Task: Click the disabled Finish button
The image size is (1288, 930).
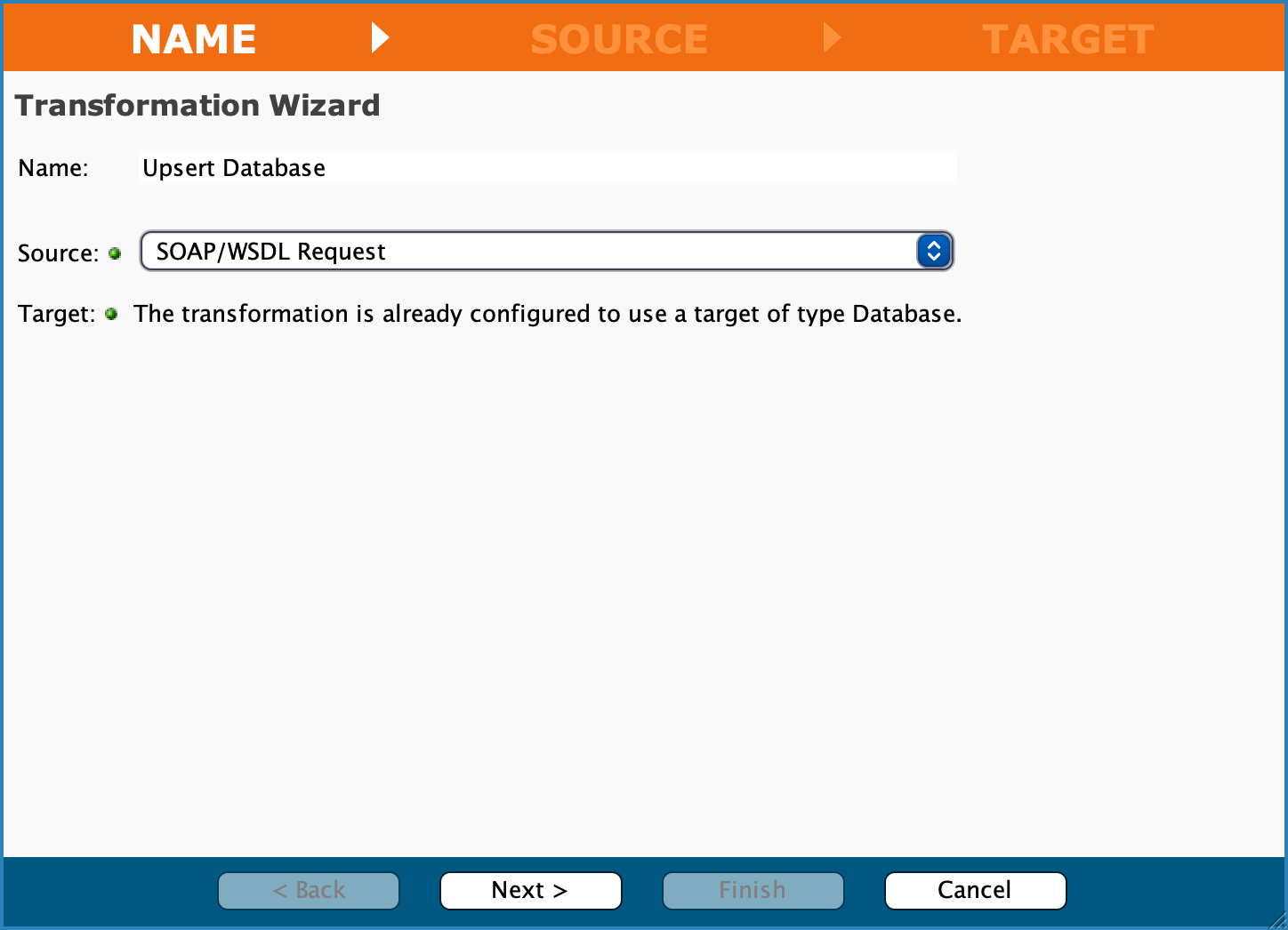Action: (x=753, y=890)
